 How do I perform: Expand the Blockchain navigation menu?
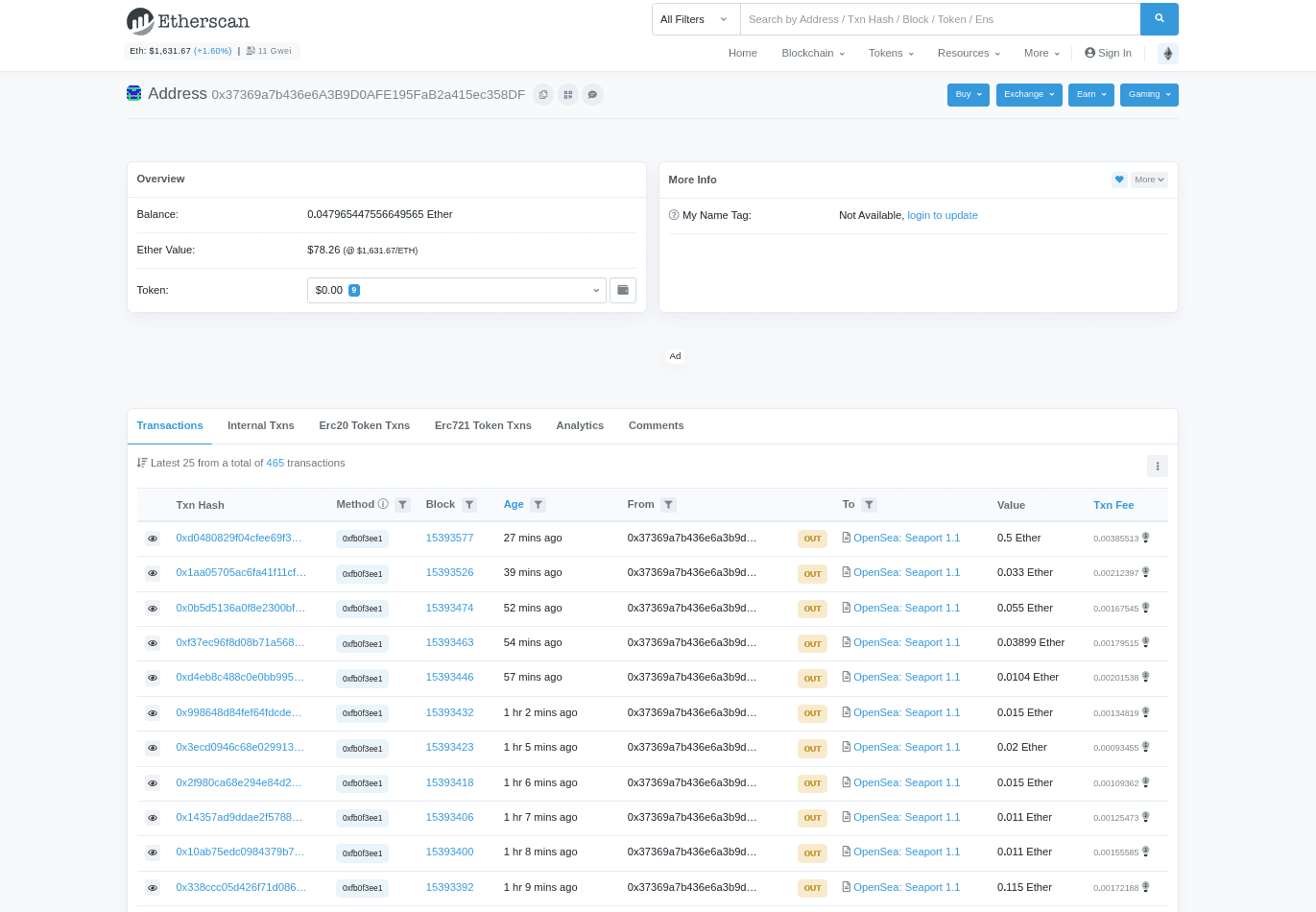(813, 53)
